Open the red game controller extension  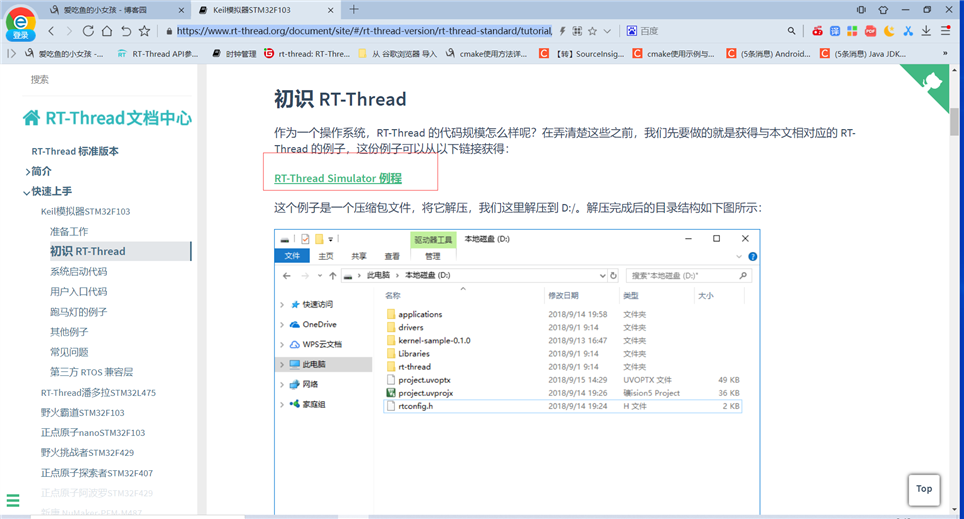817,31
